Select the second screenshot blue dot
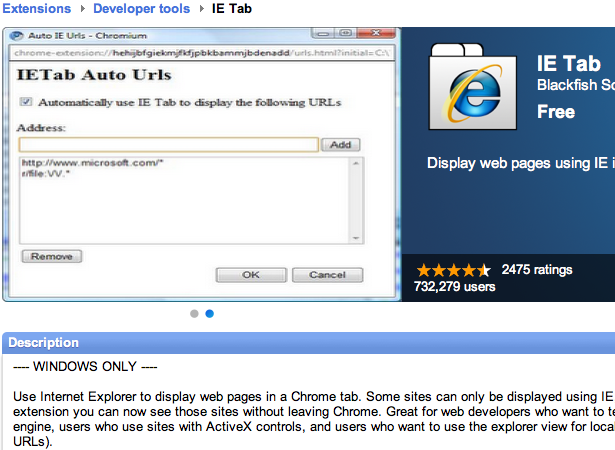The width and height of the screenshot is (615, 450). pyautogui.click(x=209, y=313)
